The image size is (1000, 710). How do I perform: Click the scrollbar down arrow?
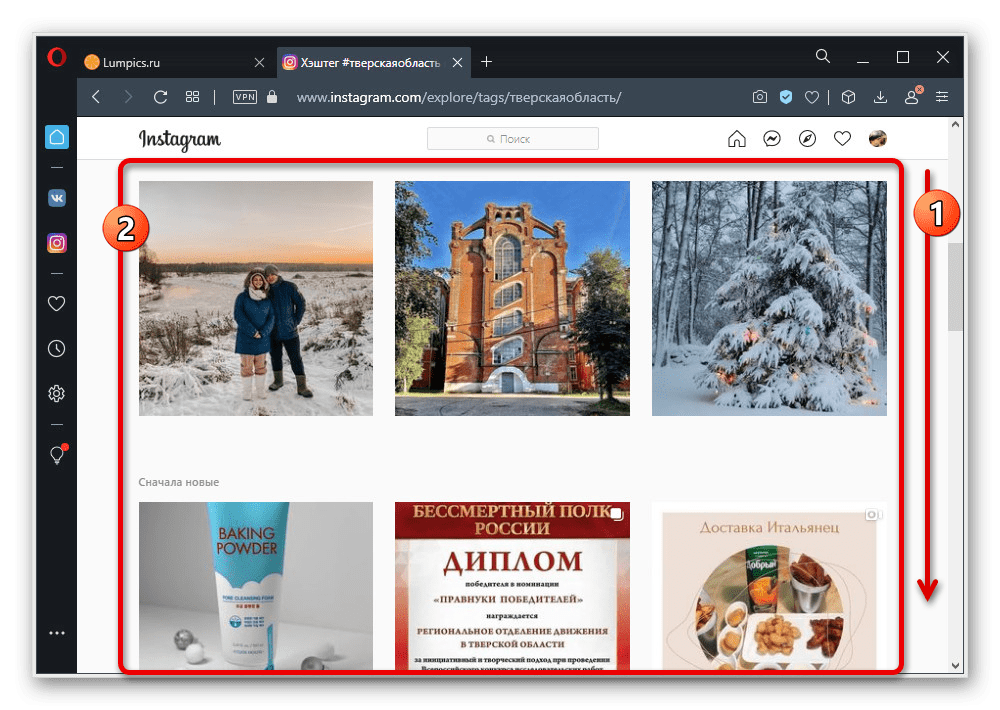955,665
